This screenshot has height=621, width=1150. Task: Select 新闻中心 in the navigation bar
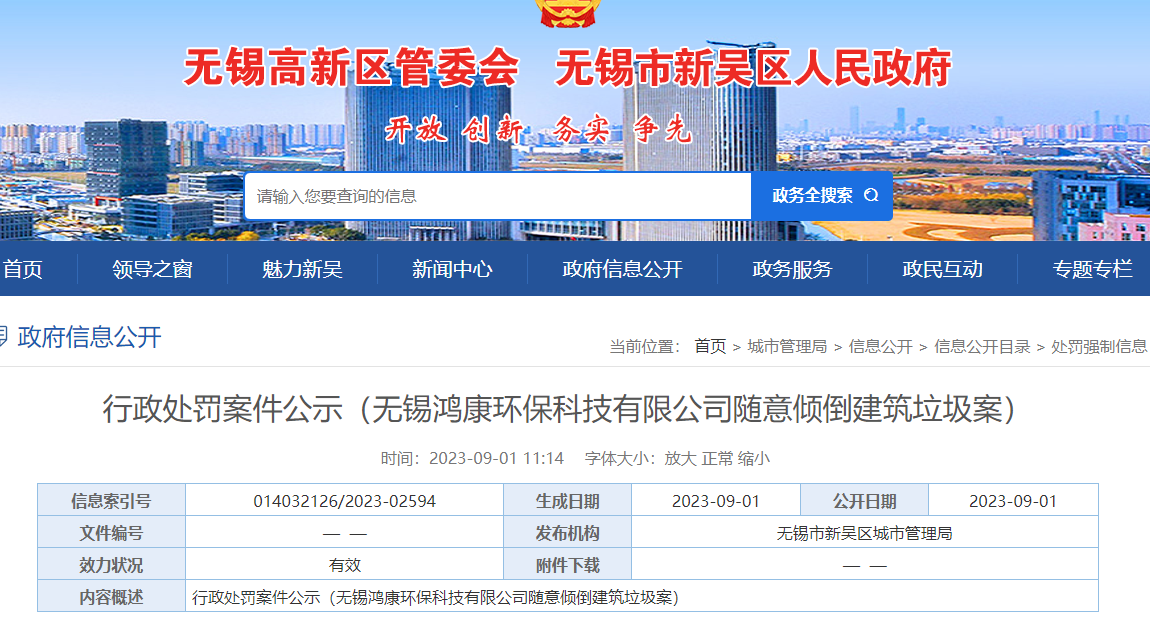pyautogui.click(x=452, y=269)
